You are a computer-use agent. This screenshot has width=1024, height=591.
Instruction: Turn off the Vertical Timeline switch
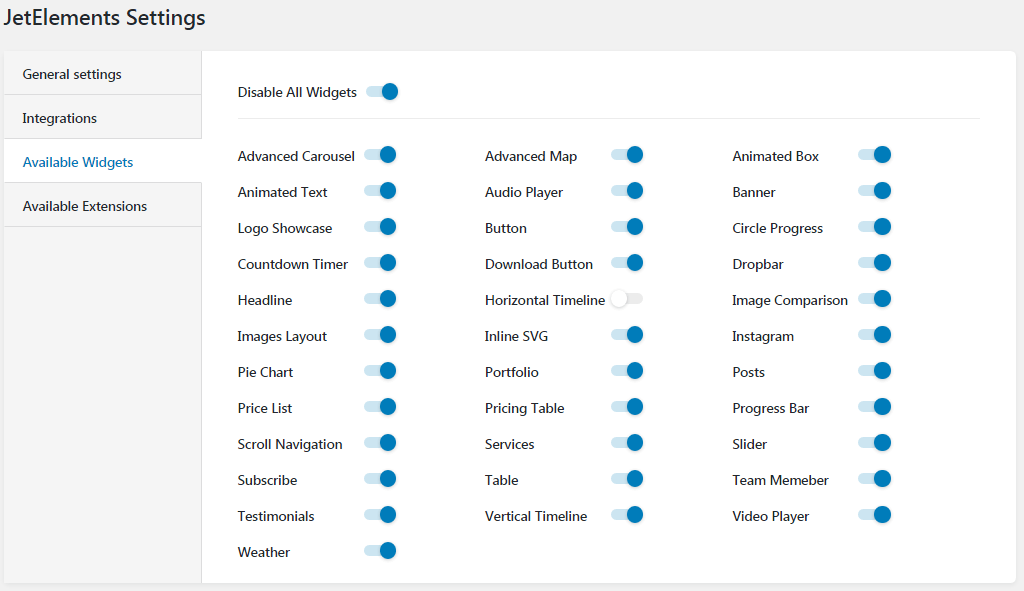[x=627, y=515]
